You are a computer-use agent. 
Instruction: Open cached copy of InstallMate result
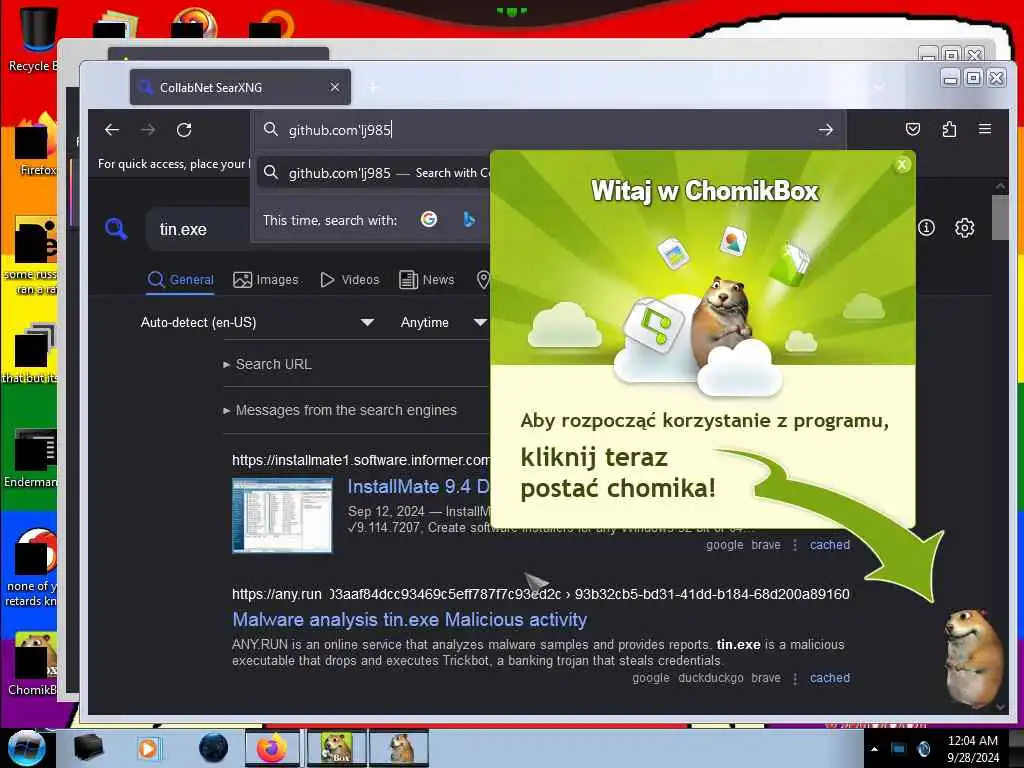tap(829, 545)
